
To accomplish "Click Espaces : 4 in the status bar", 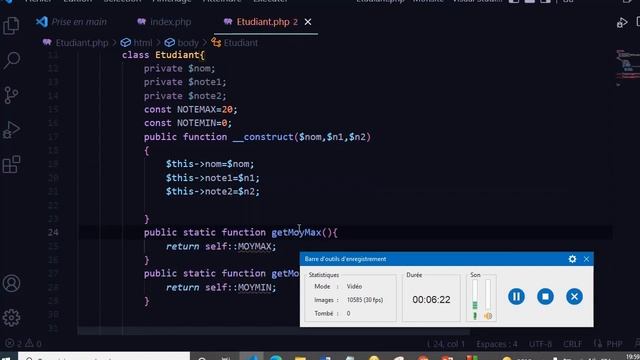I will click(497, 344).
